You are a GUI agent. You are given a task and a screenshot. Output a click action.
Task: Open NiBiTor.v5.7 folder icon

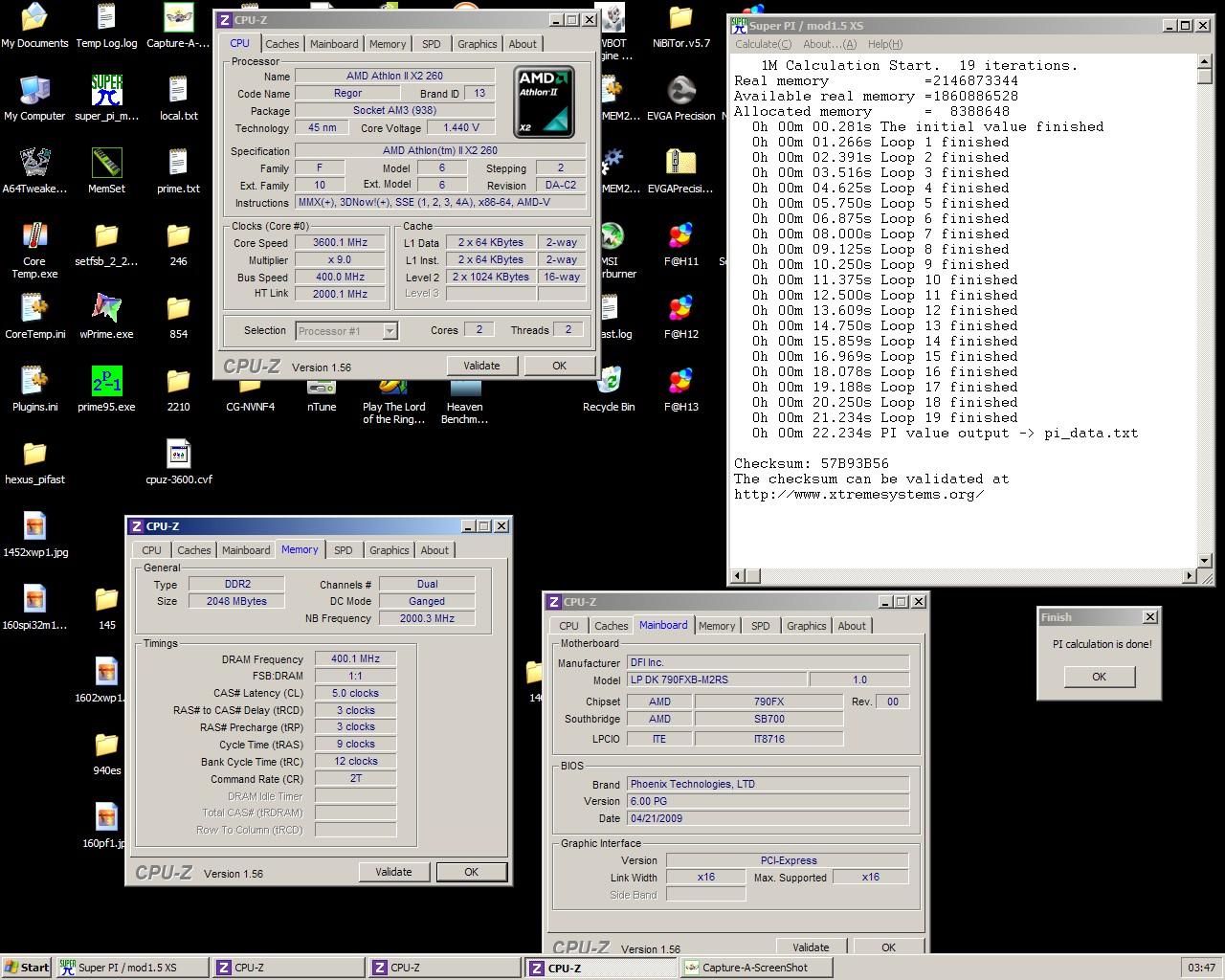[x=680, y=26]
